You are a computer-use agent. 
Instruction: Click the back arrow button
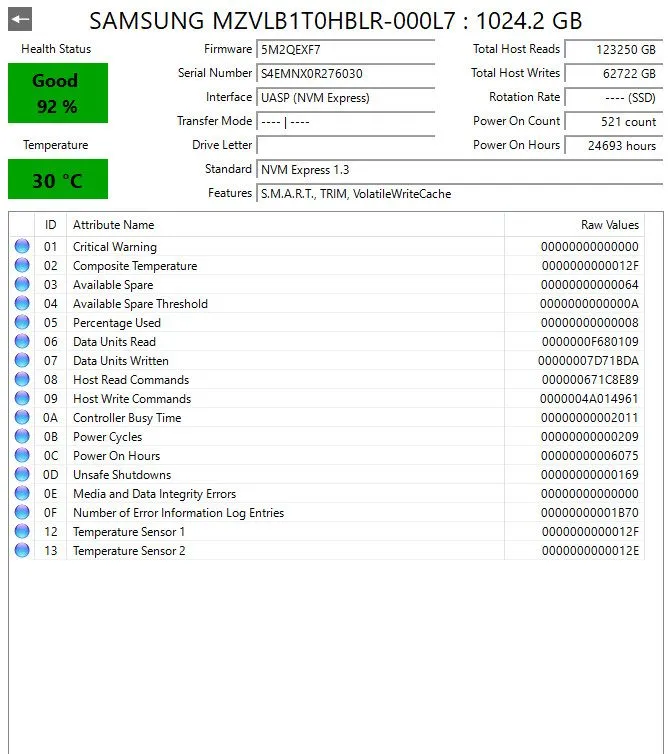20,19
